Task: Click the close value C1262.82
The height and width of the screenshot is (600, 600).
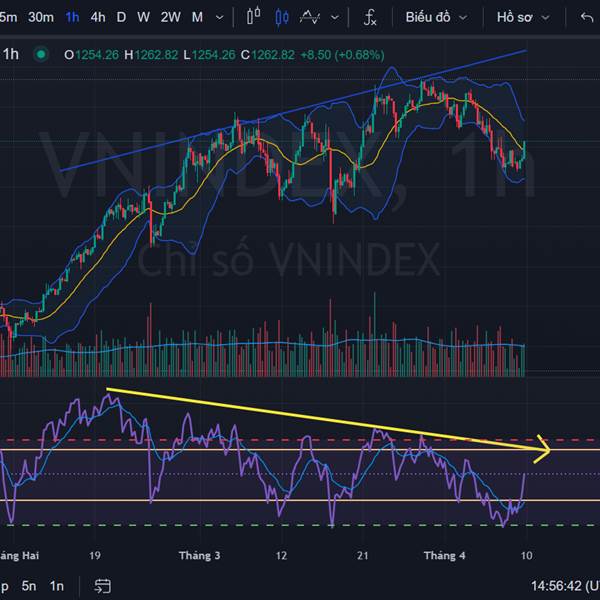Action: tap(268, 55)
